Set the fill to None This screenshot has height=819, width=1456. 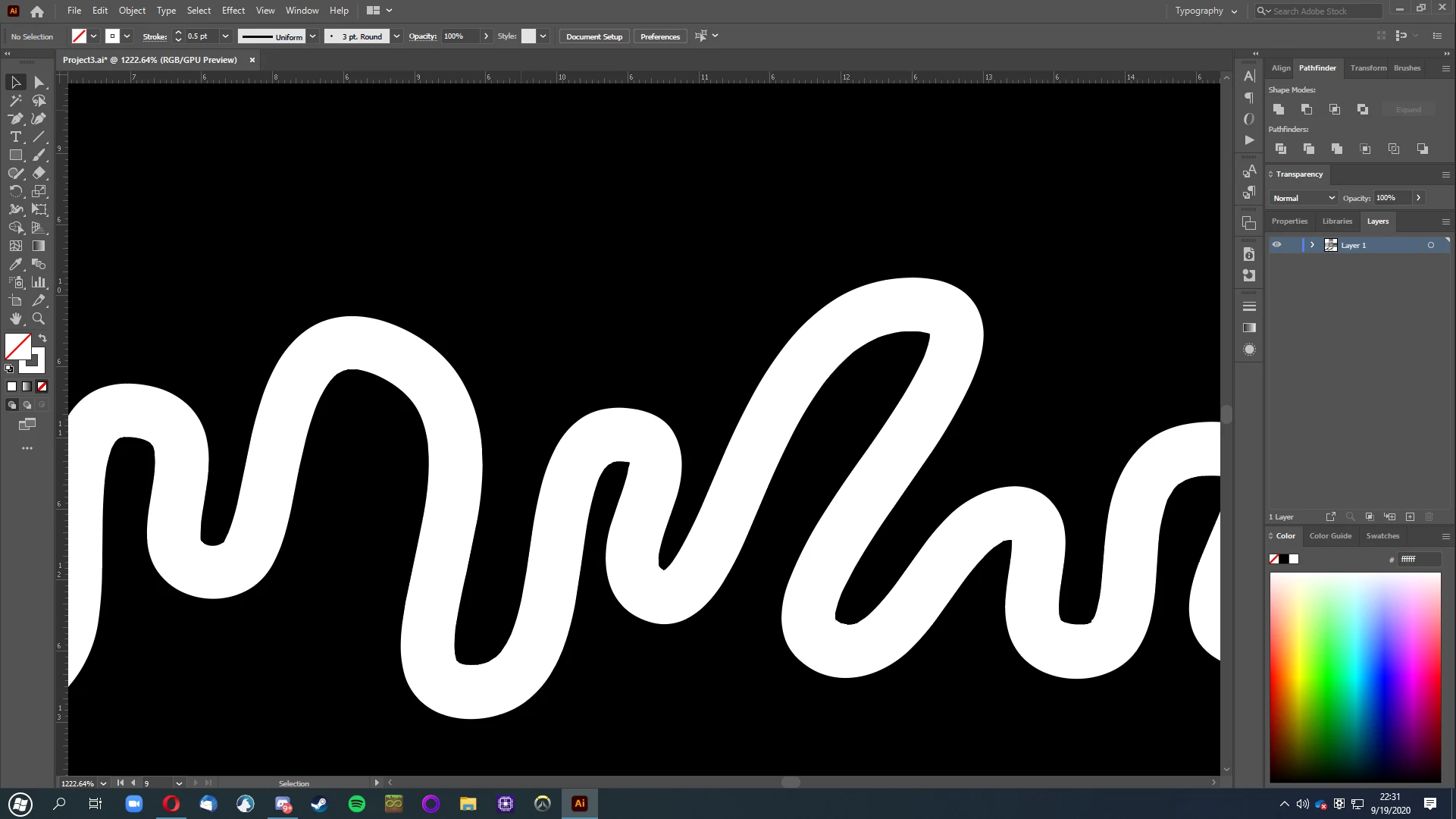42,387
